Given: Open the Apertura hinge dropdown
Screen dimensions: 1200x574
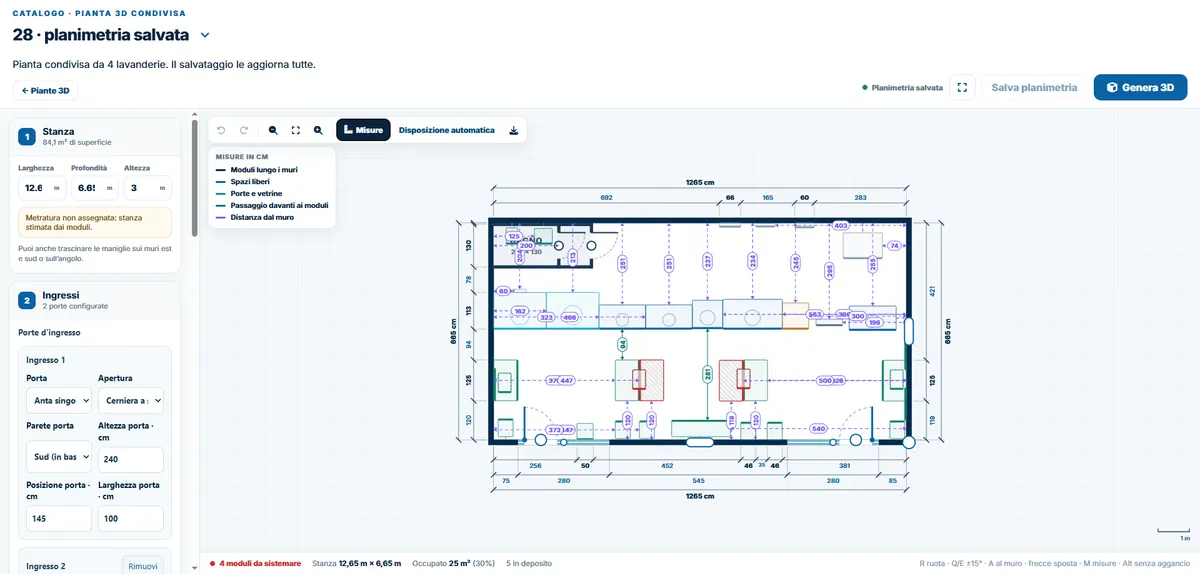Looking at the screenshot, I should tap(131, 401).
